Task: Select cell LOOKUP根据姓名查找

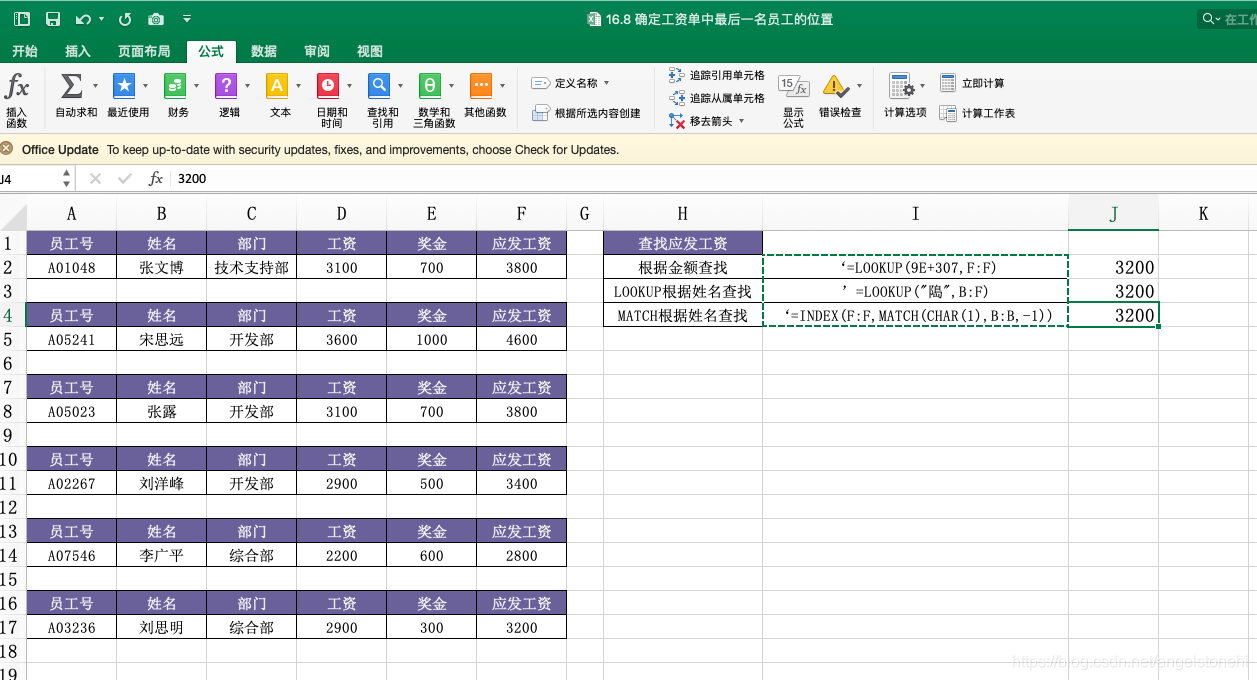Action: (x=683, y=291)
